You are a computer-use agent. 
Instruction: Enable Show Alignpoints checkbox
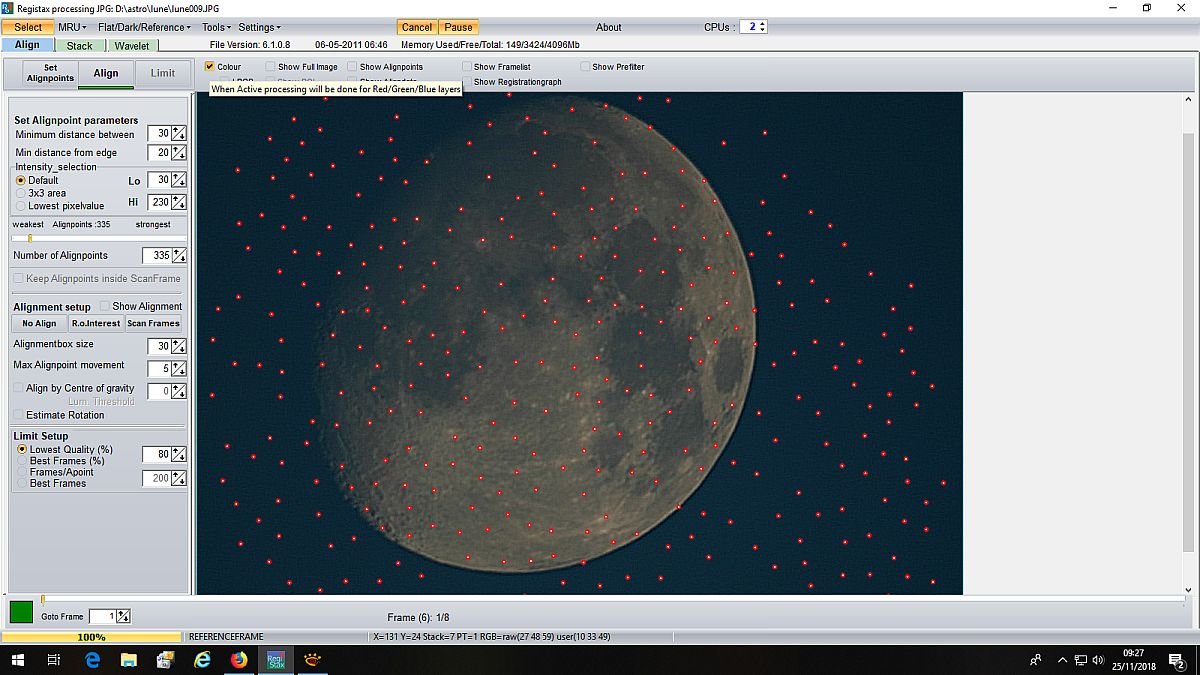(x=352, y=67)
